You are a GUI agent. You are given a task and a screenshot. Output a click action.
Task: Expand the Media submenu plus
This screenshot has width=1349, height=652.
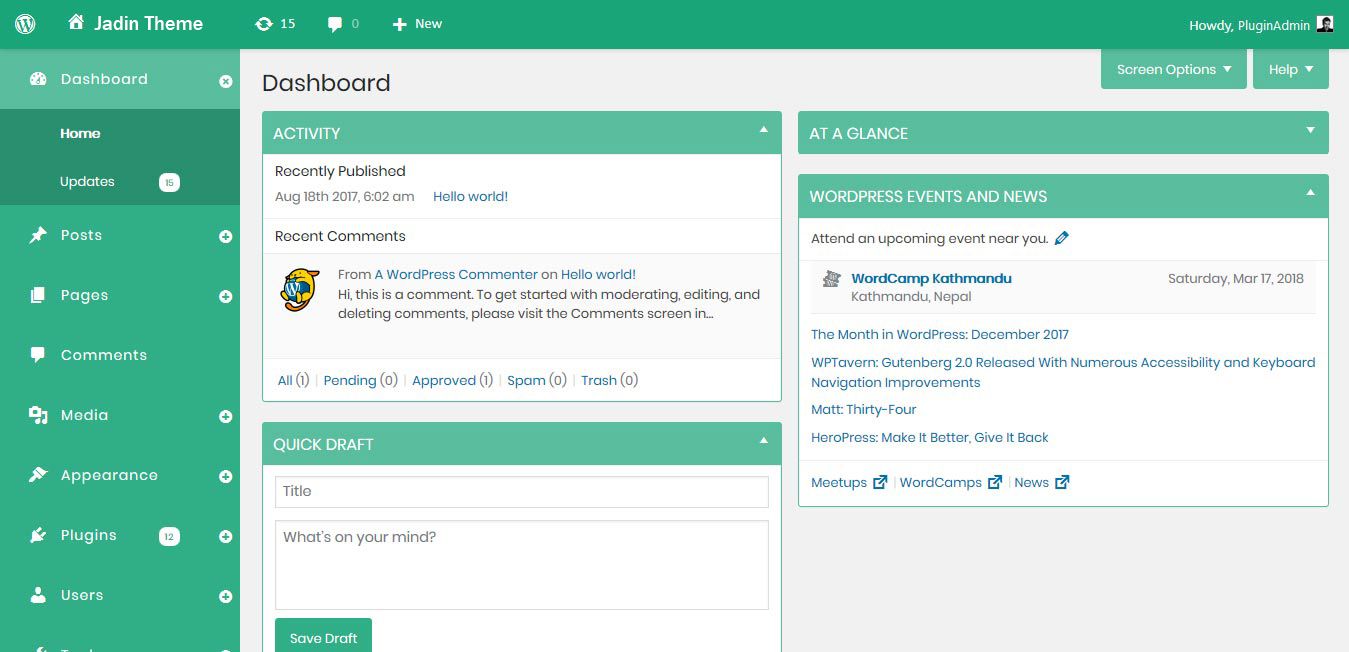tap(226, 417)
